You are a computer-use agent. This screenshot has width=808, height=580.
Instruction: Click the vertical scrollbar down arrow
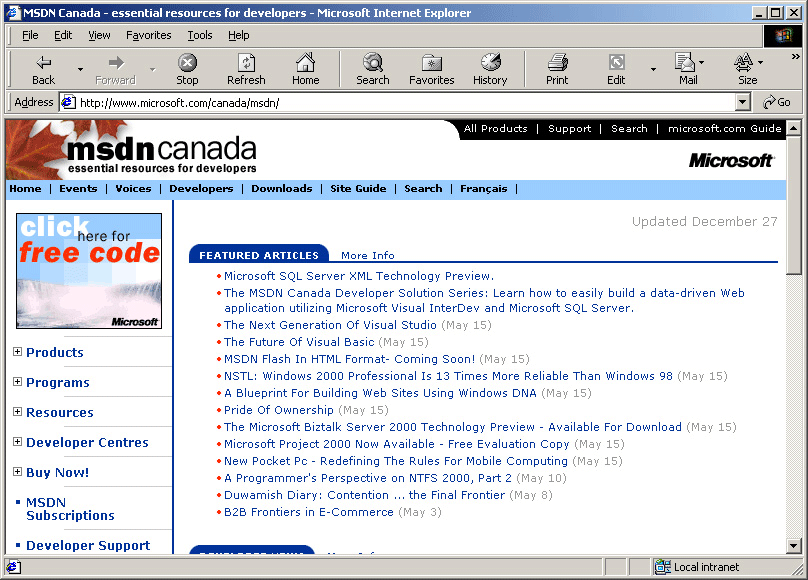(x=794, y=545)
